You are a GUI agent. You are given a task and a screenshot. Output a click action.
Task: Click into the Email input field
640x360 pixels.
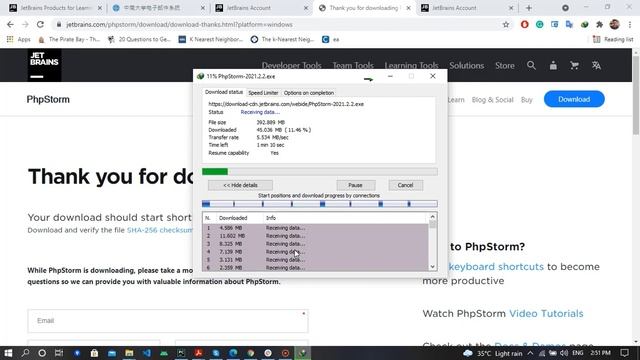[x=168, y=321]
